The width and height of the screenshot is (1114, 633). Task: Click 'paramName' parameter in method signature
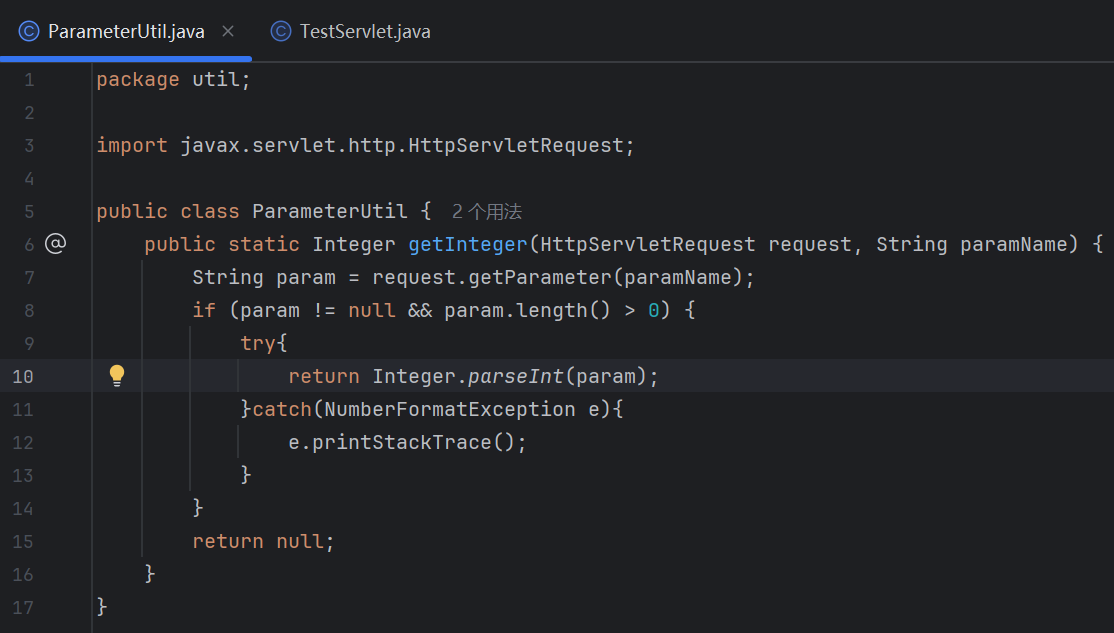point(1014,244)
